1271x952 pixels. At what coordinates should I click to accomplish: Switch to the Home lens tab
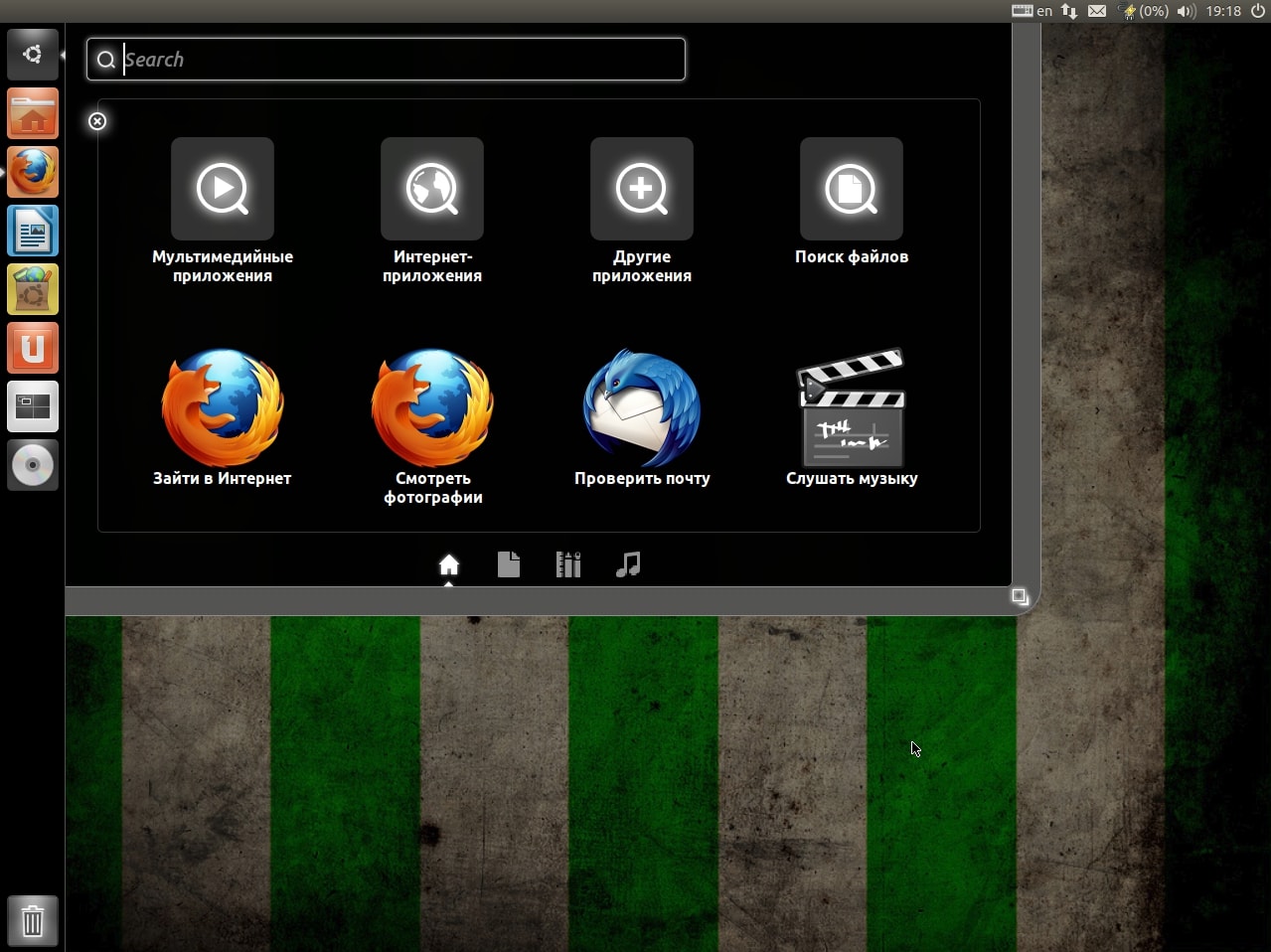pyautogui.click(x=449, y=565)
